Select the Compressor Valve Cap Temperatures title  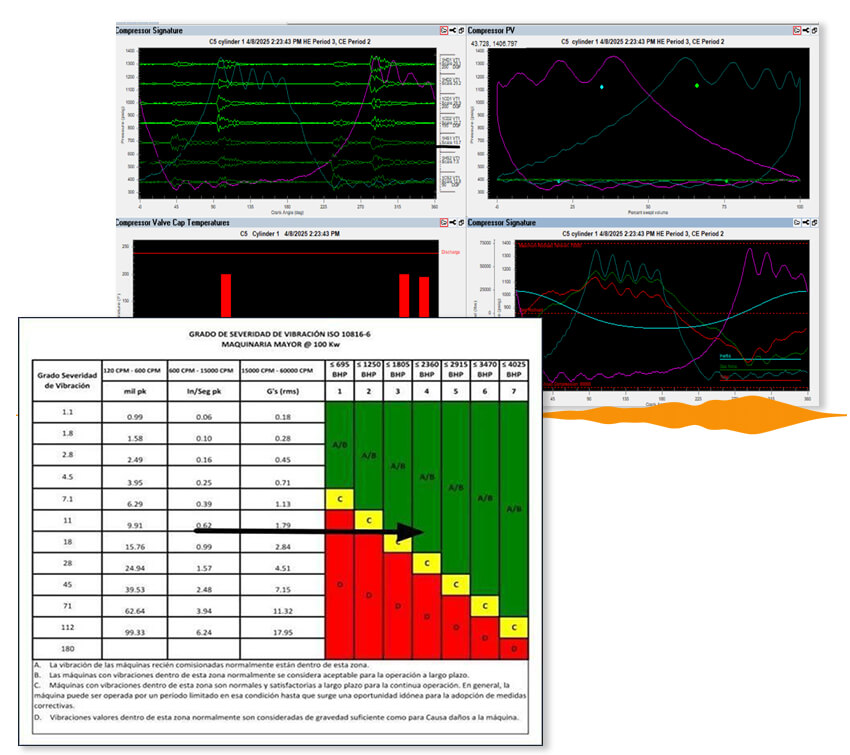pyautogui.click(x=173, y=223)
